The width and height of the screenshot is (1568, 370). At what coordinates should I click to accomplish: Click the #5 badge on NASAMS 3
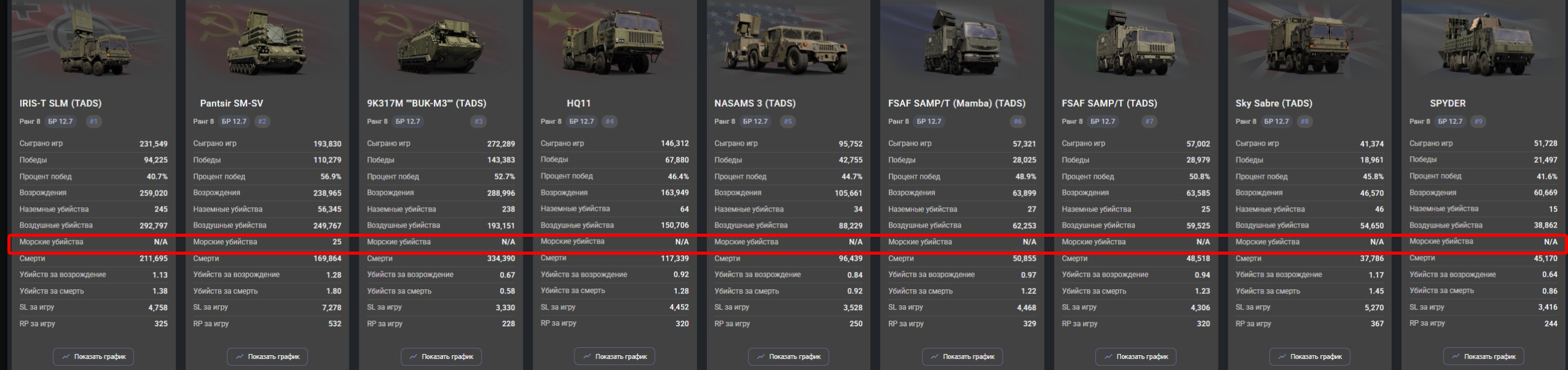click(x=788, y=121)
